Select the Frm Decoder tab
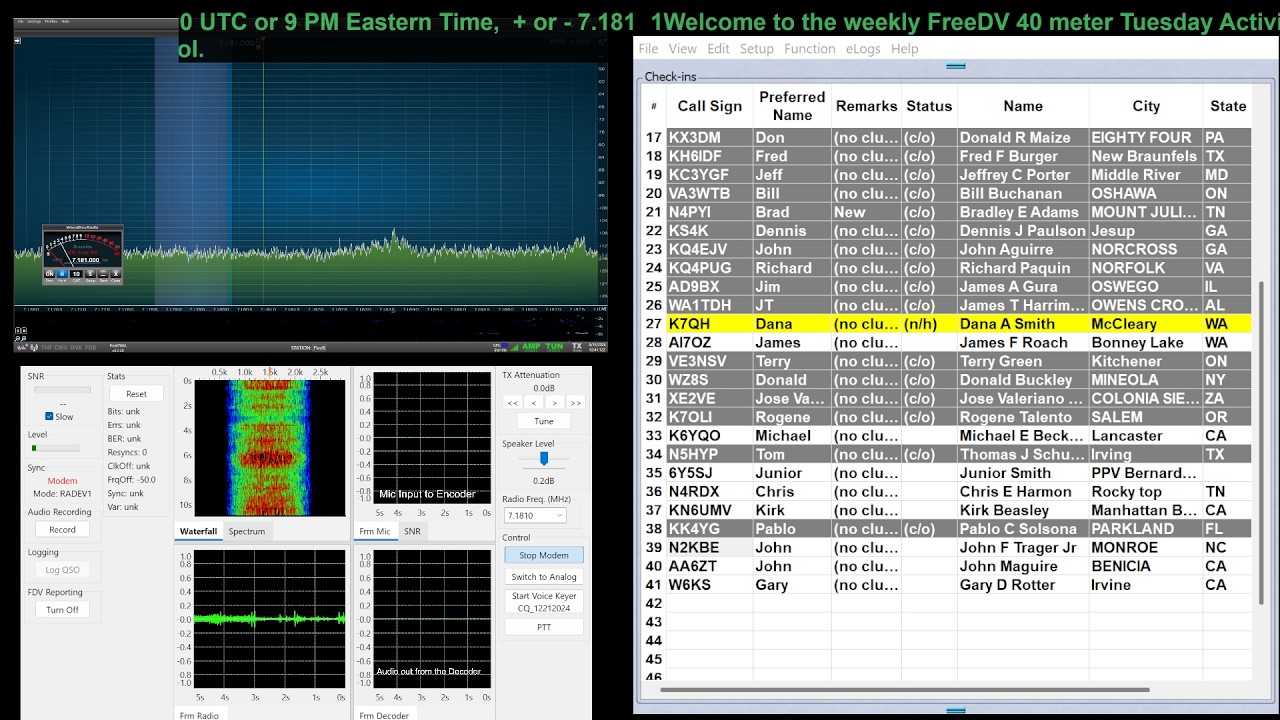 coord(384,714)
